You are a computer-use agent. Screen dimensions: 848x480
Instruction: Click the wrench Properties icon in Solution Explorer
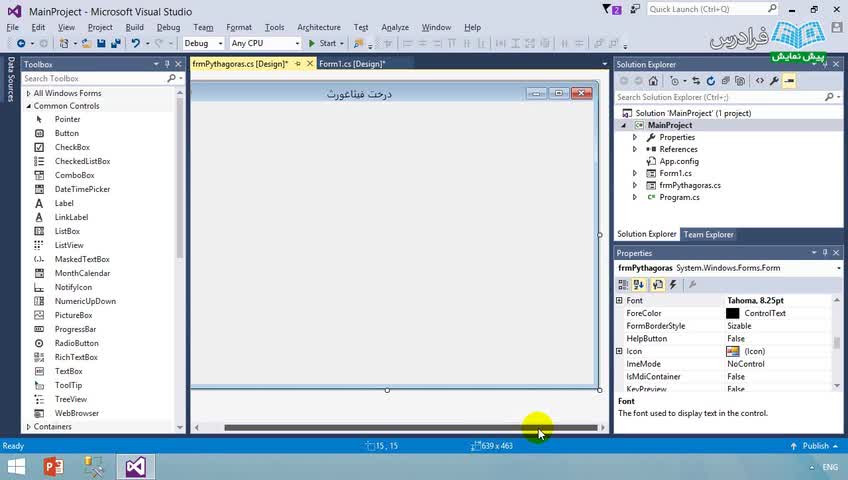click(774, 81)
